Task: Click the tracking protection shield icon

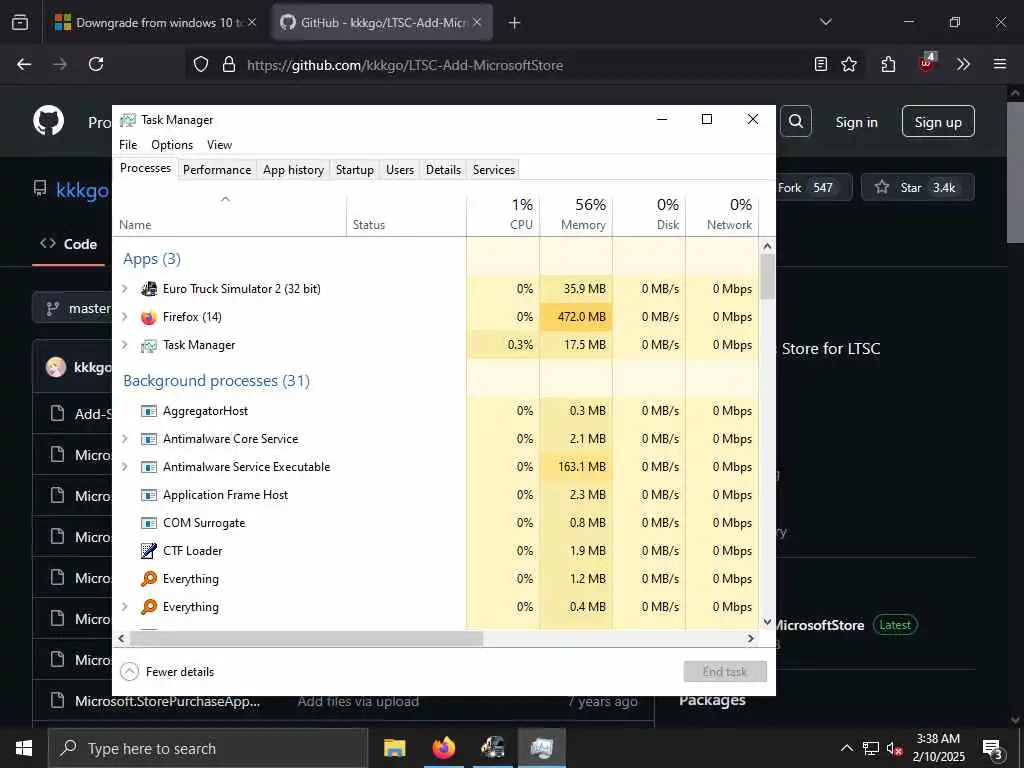Action: coord(201,64)
